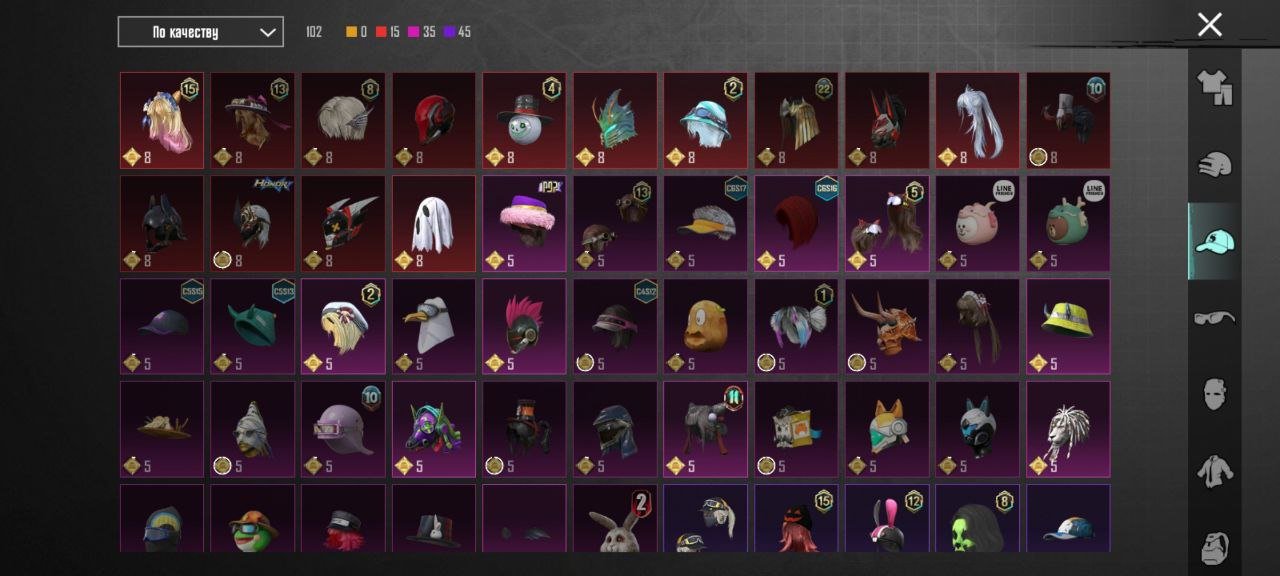Screen dimensions: 1280x576
Task: Open the outfits category icon in sidebar
Action: (1215, 88)
